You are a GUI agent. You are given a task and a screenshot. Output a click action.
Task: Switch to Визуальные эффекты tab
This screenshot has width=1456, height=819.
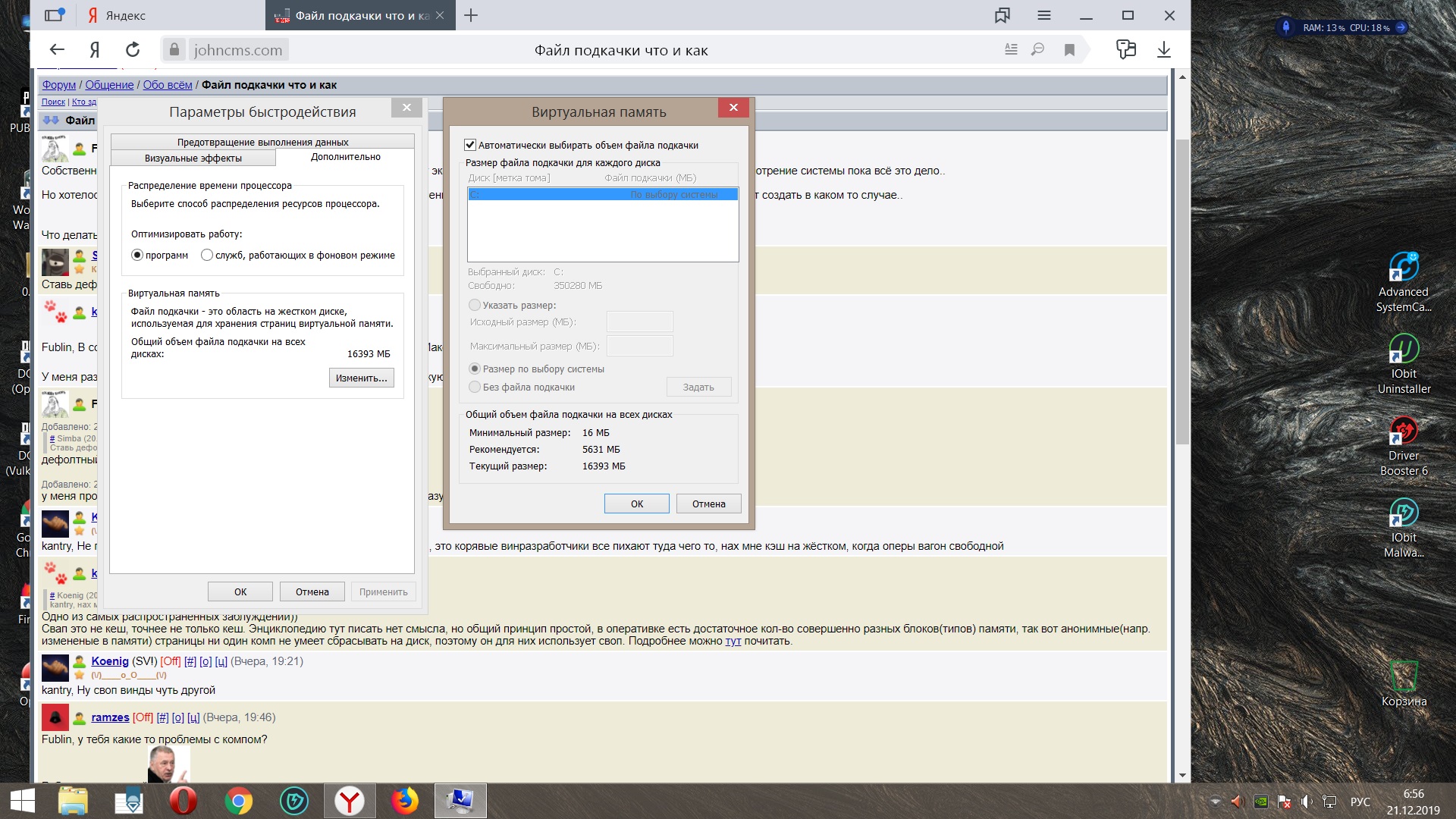(193, 158)
